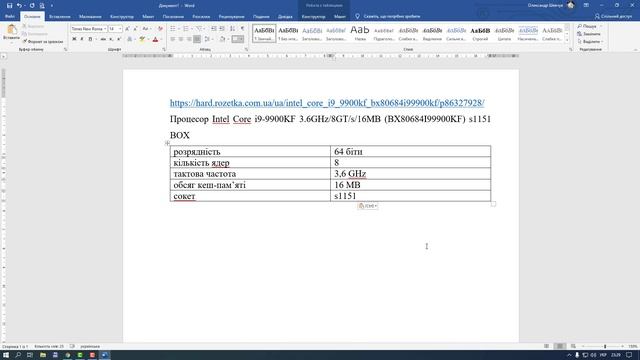The width and height of the screenshot is (640, 360).
Task: Toggle superscript
Action: (119, 39)
